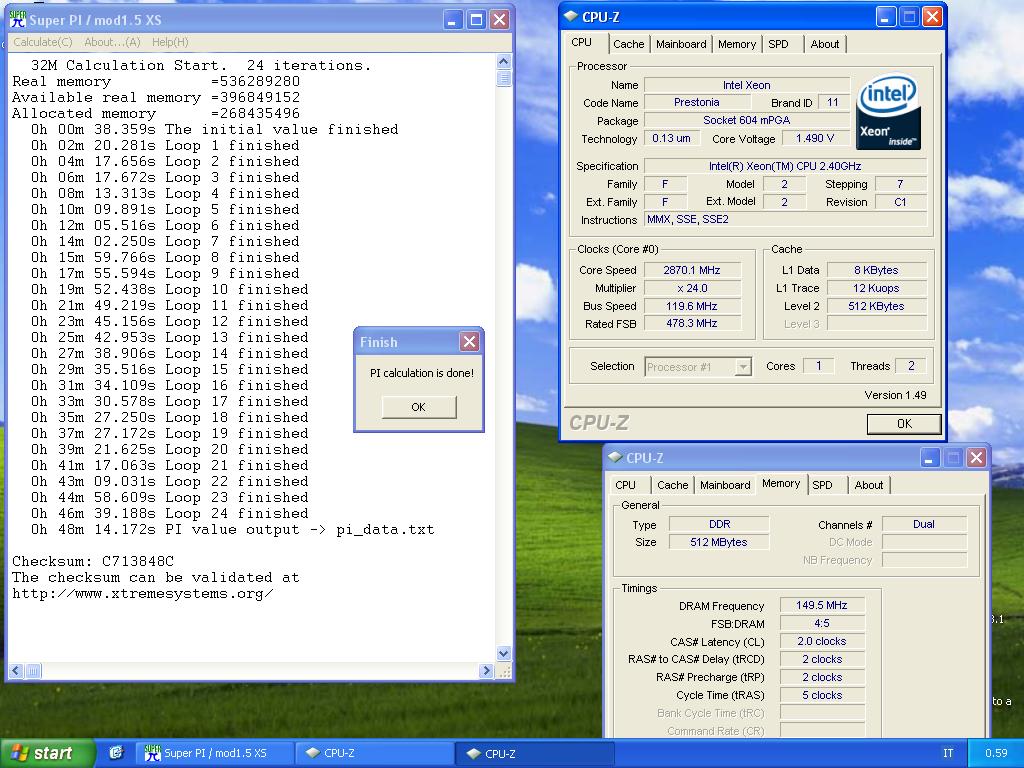
Task: Select Super PI / mod1.5 XS taskbar button
Action: tap(214, 753)
